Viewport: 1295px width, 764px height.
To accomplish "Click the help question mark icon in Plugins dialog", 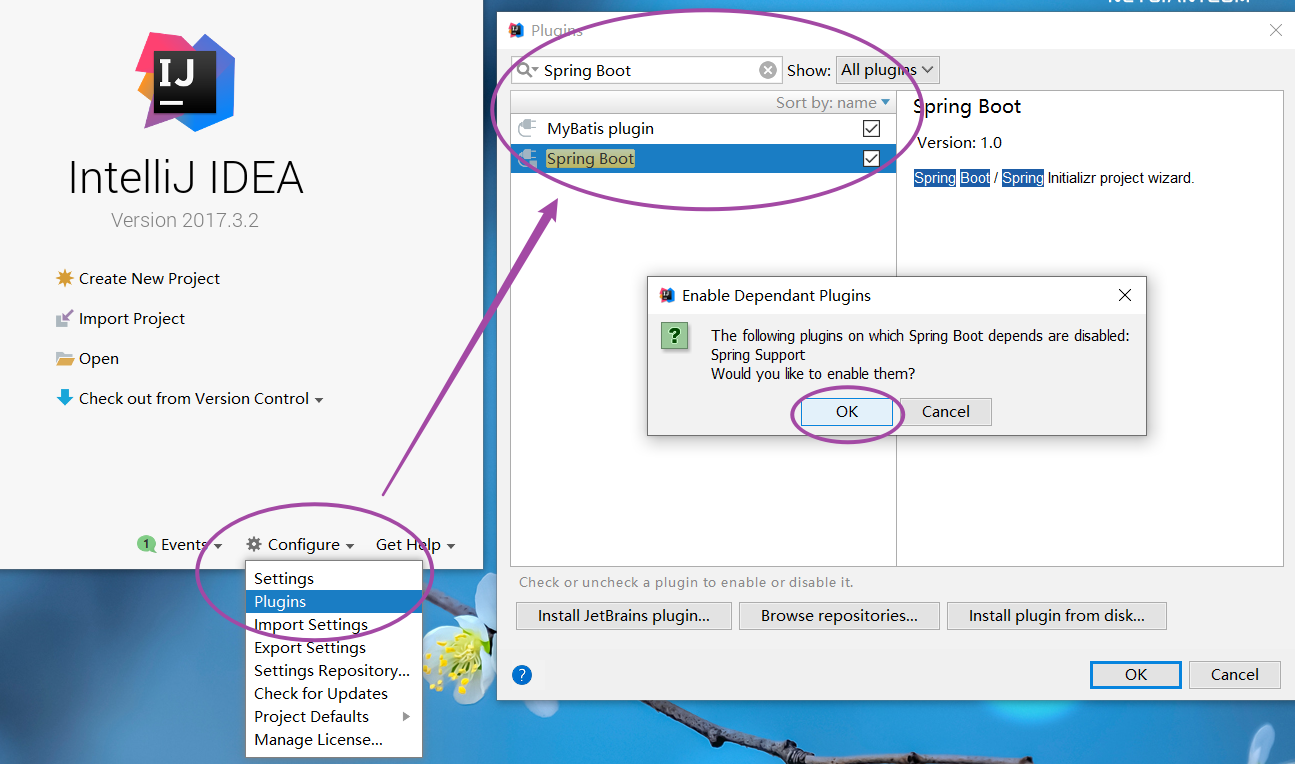I will coord(522,675).
